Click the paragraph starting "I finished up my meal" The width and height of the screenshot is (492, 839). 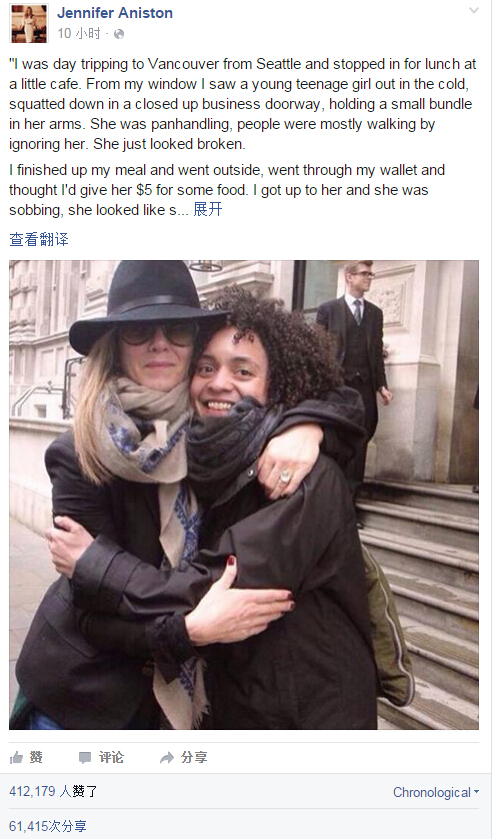[x=227, y=190]
